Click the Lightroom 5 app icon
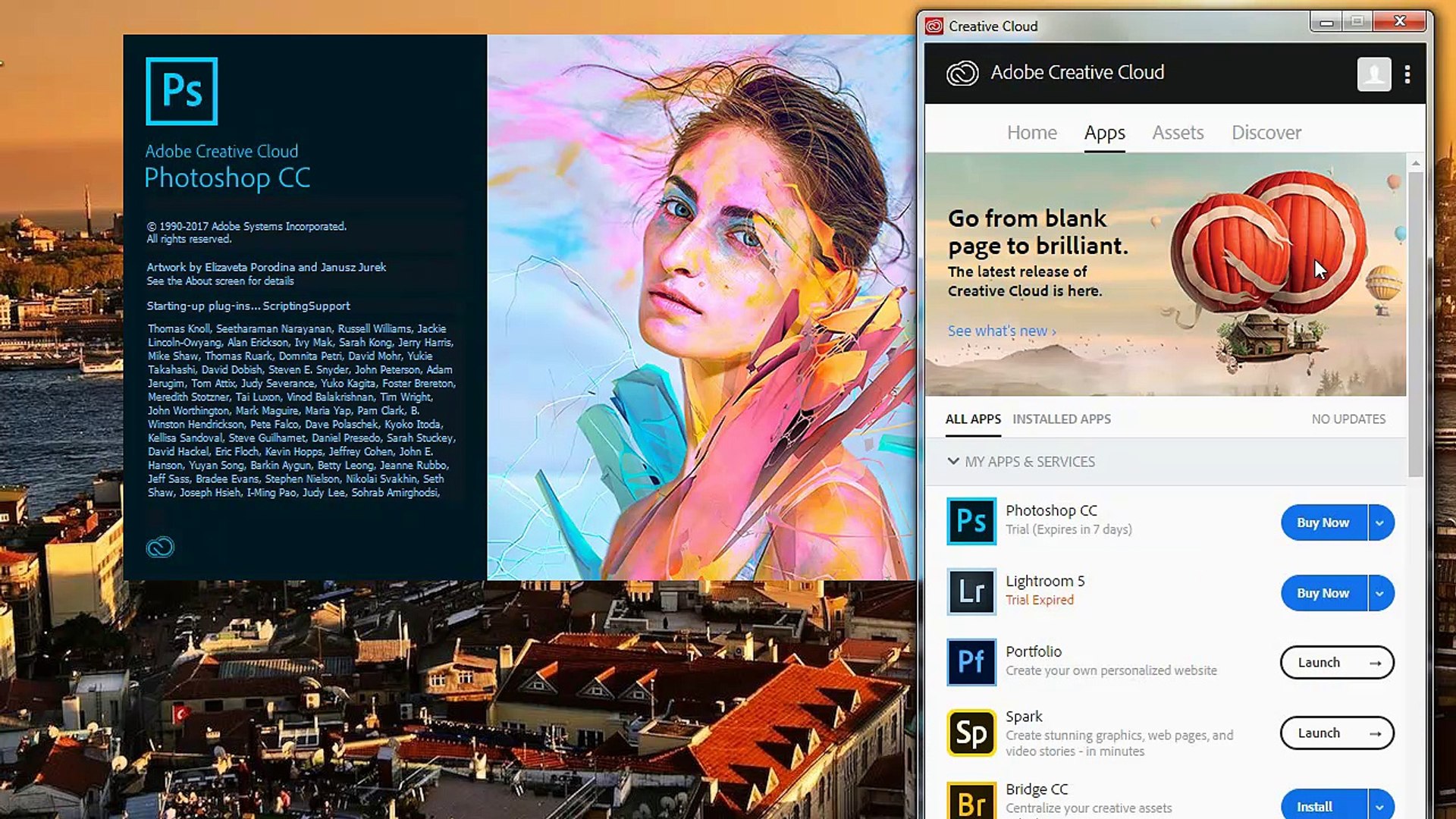 971,591
